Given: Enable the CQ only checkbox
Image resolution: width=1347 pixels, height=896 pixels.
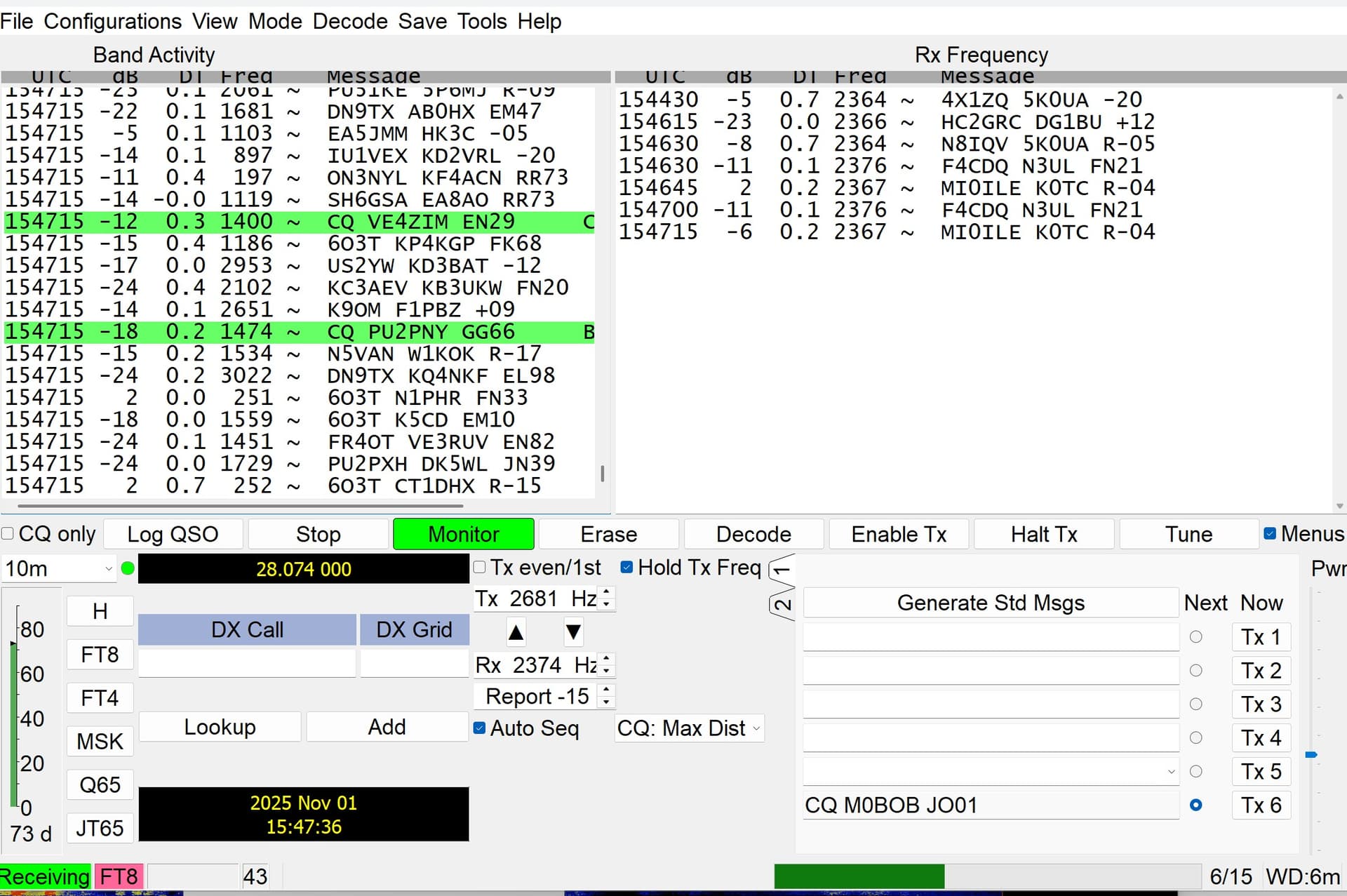Looking at the screenshot, I should click(x=8, y=534).
